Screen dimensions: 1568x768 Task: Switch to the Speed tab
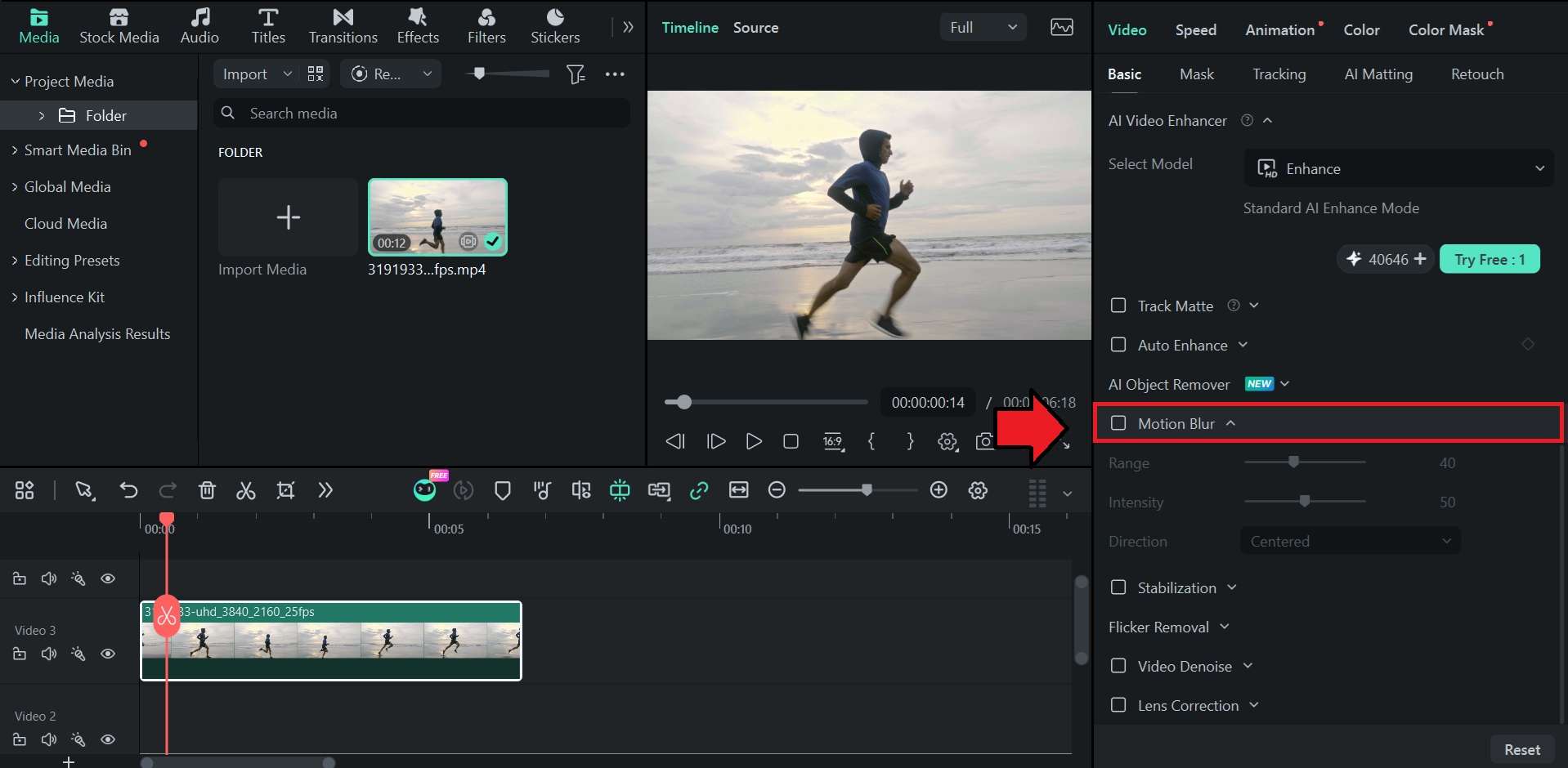tap(1195, 30)
